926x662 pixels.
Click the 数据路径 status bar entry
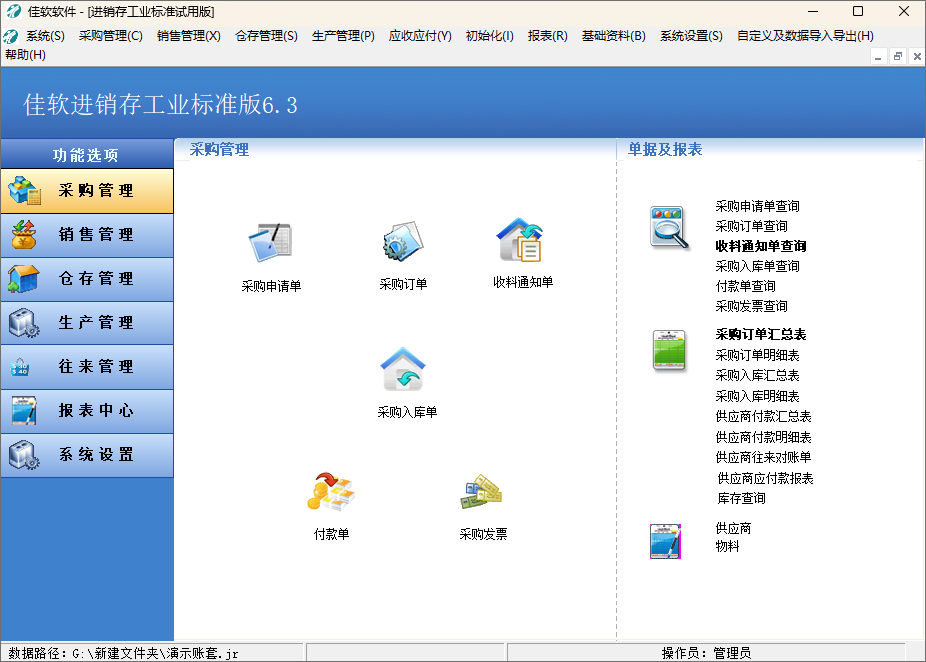(x=123, y=653)
